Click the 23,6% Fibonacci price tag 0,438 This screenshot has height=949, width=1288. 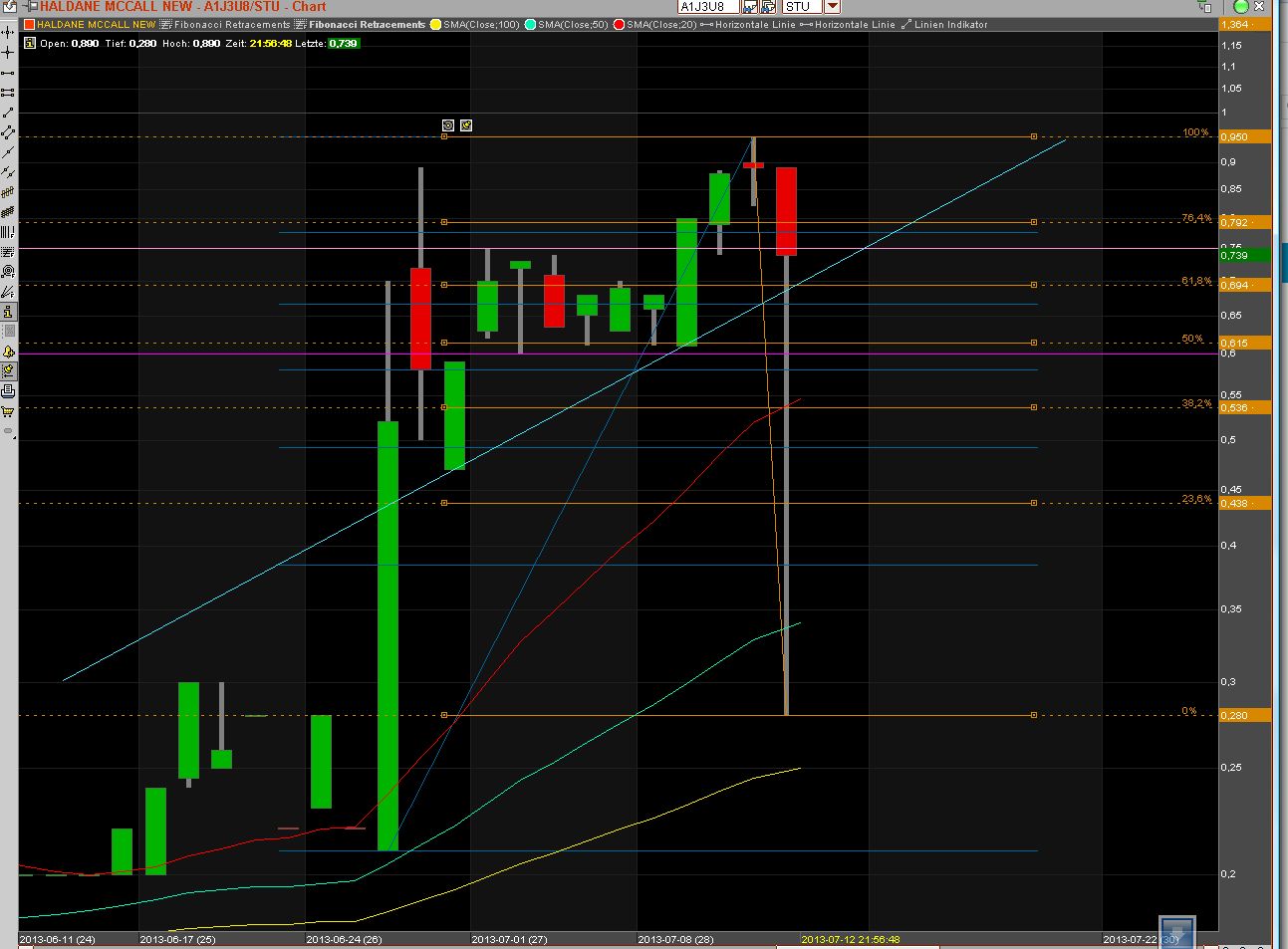click(x=1245, y=503)
